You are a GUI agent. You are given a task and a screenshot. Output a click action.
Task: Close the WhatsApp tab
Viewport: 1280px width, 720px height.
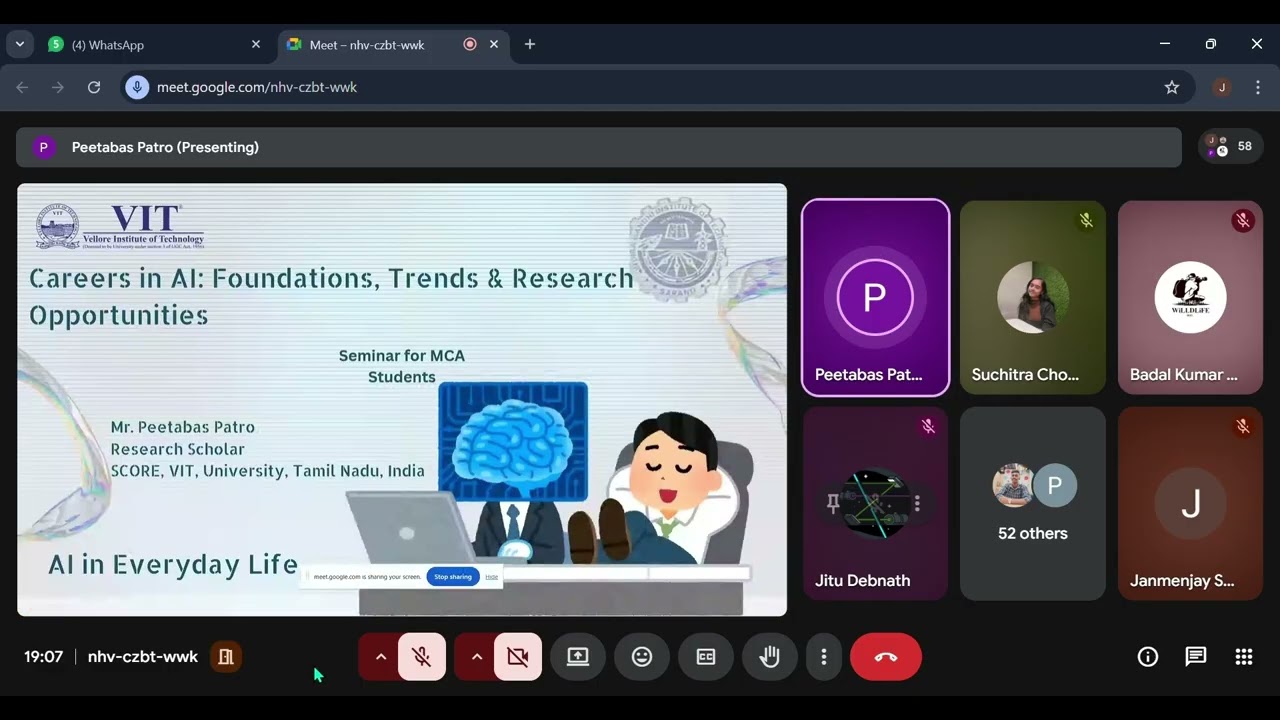tap(256, 44)
